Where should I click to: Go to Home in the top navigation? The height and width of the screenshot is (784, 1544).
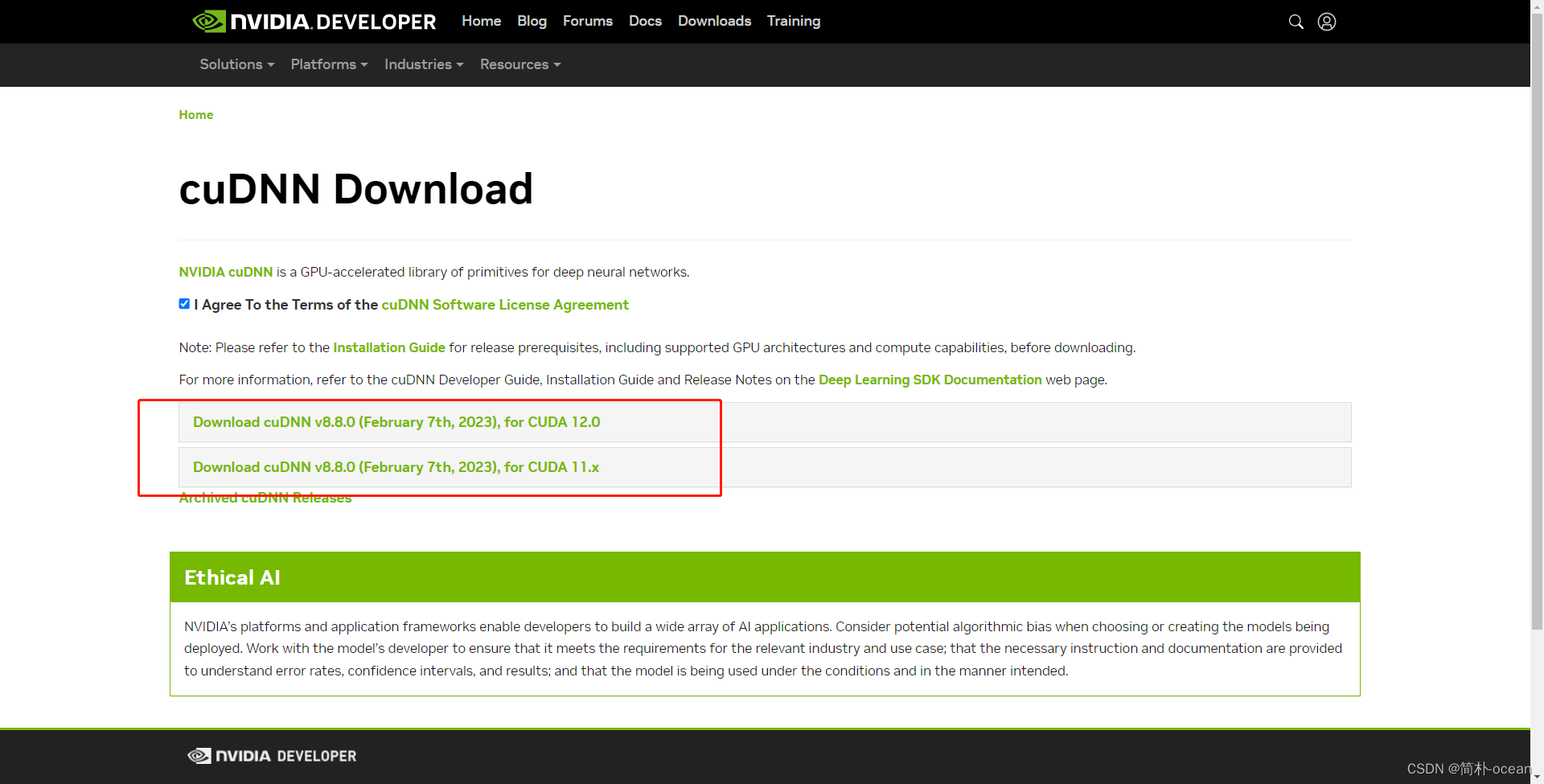(x=481, y=21)
